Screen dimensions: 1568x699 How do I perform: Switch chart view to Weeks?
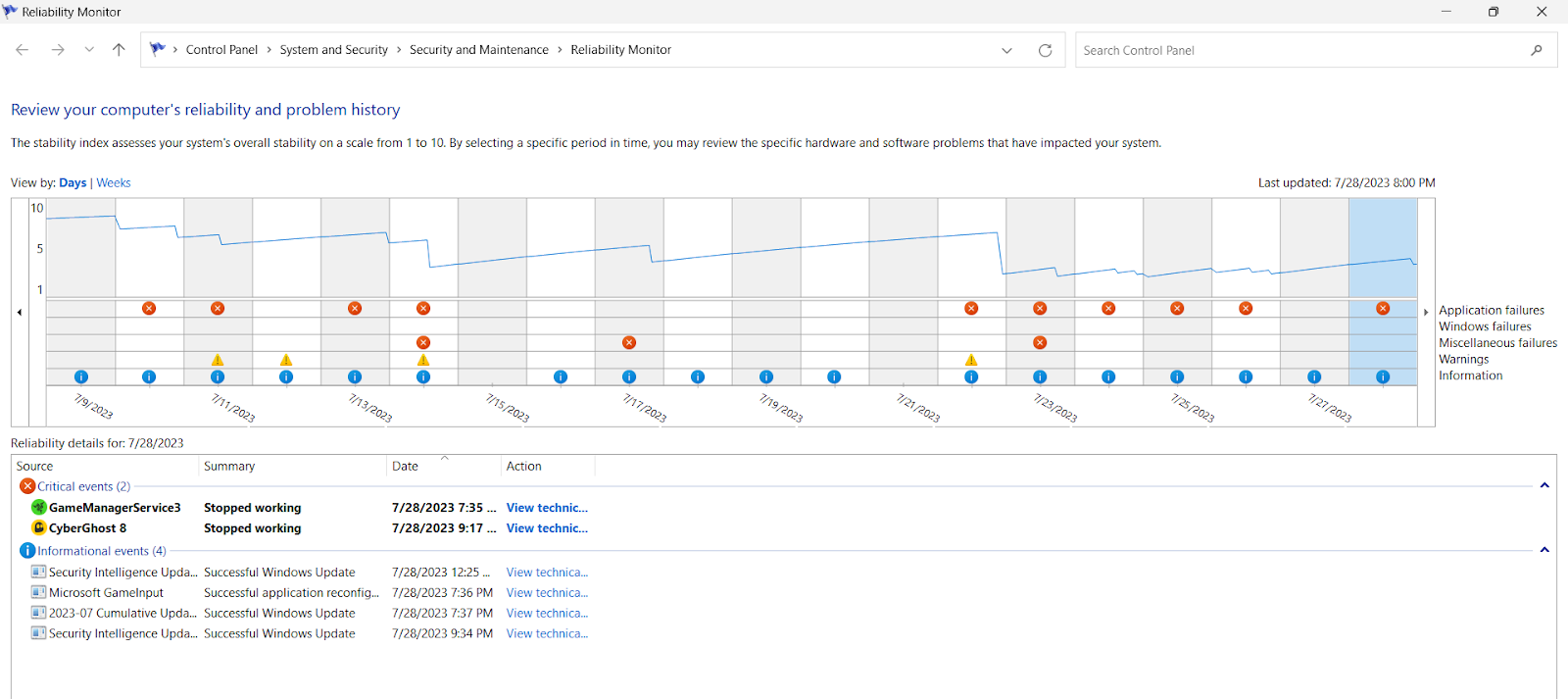pos(114,183)
